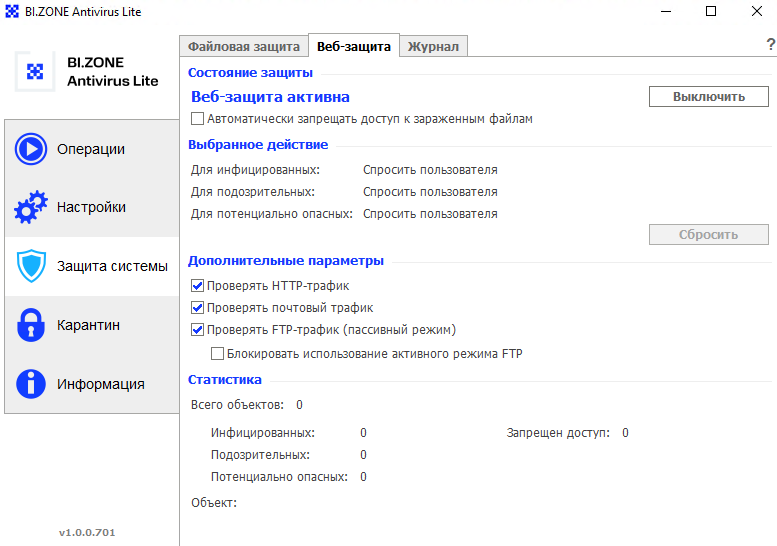
Task: Select the Защита системы shield icon
Action: coord(31,266)
